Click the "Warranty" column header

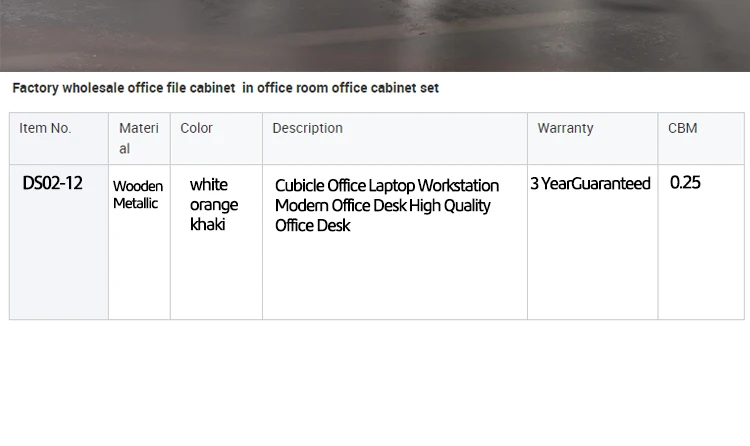pyautogui.click(x=565, y=128)
